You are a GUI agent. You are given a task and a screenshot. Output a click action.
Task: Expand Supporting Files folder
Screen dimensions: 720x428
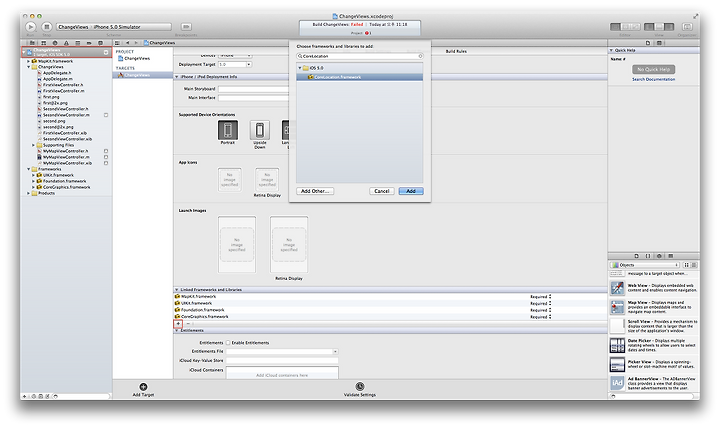coord(34,145)
